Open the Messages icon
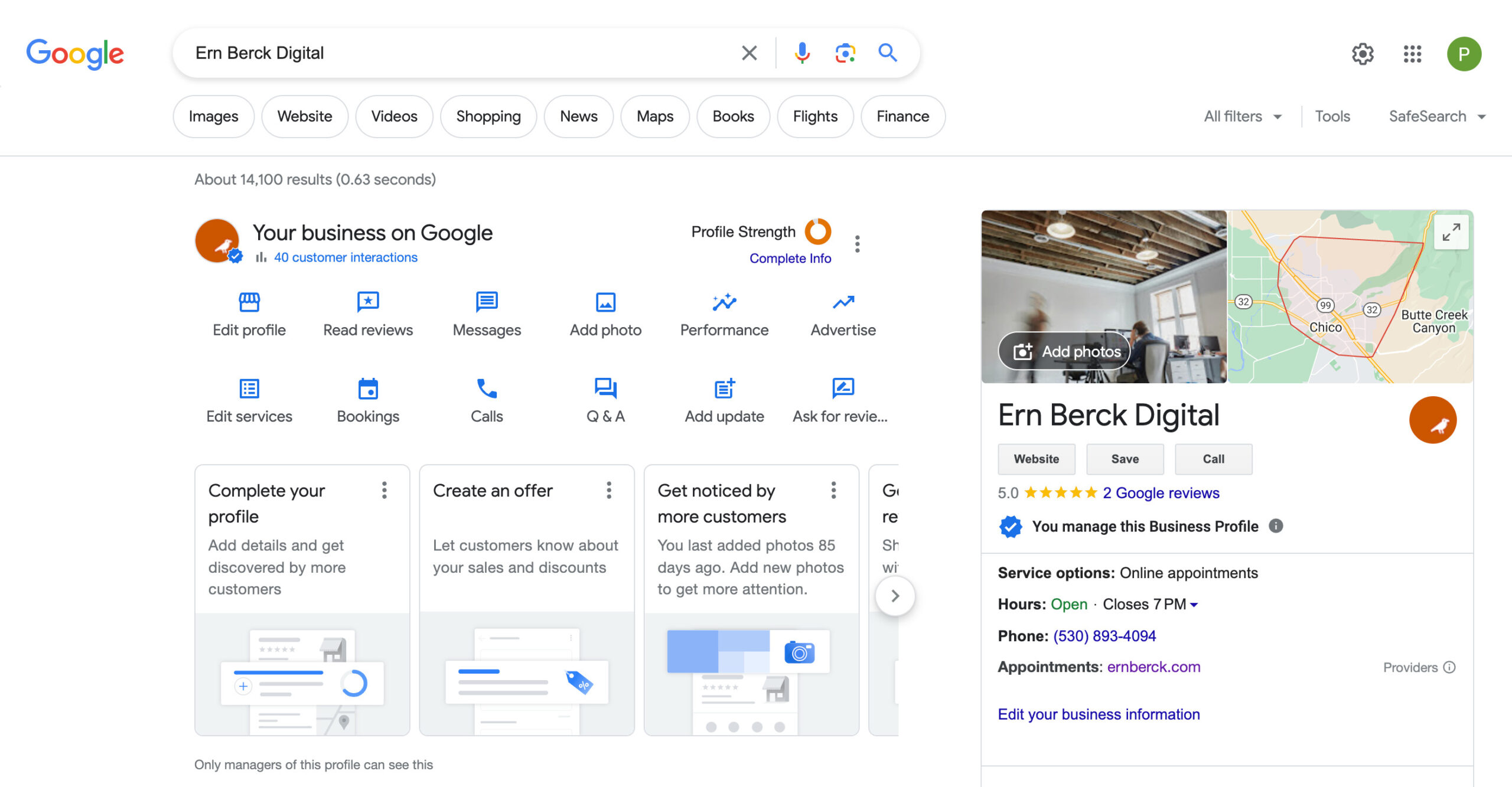Image resolution: width=1512 pixels, height=787 pixels. (x=487, y=302)
